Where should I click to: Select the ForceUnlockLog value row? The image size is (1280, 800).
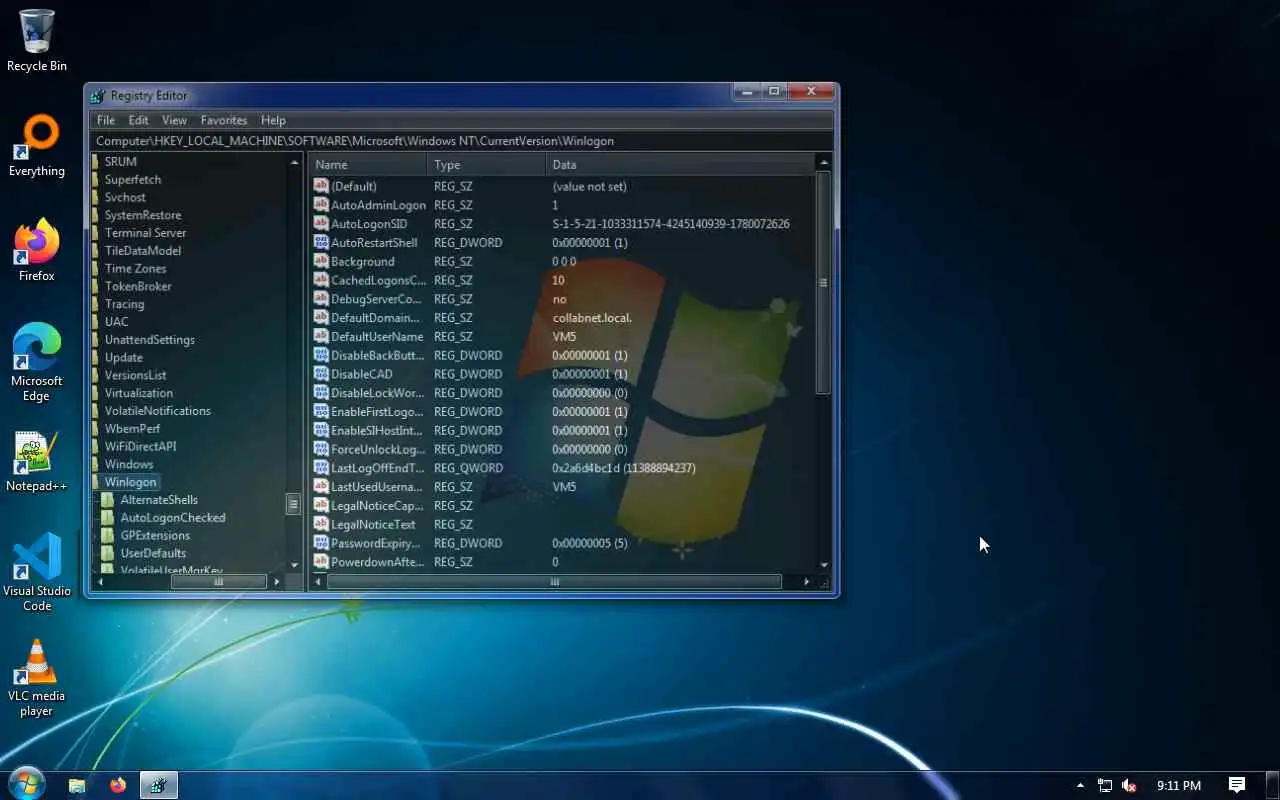(x=563, y=450)
